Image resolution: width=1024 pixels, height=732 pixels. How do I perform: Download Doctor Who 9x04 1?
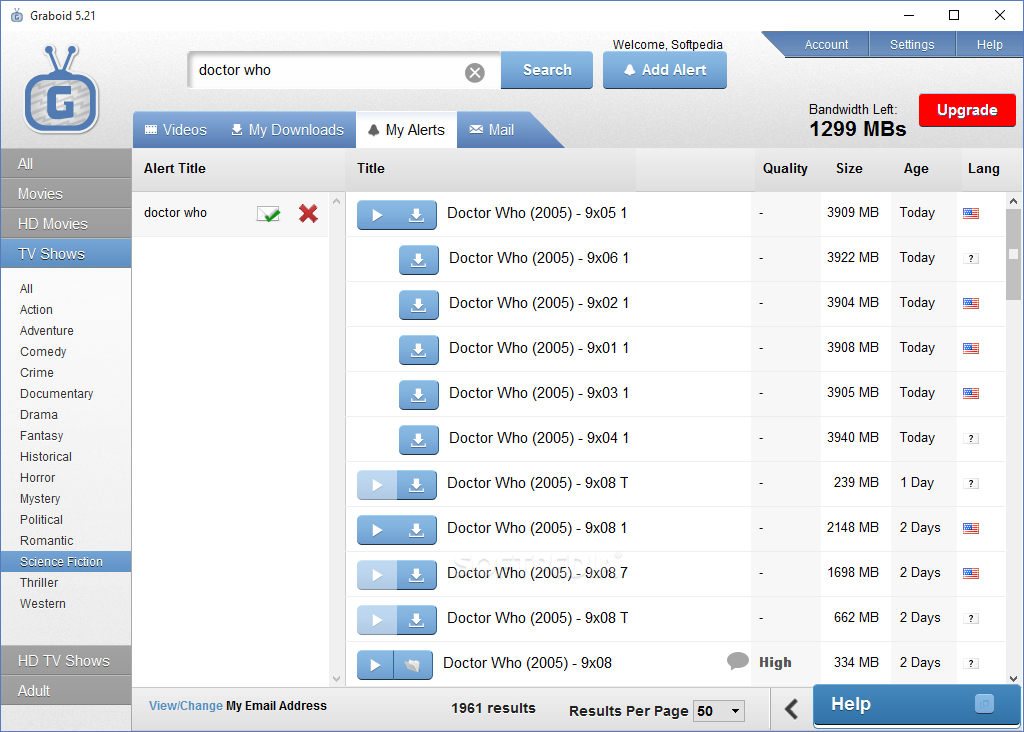[419, 440]
